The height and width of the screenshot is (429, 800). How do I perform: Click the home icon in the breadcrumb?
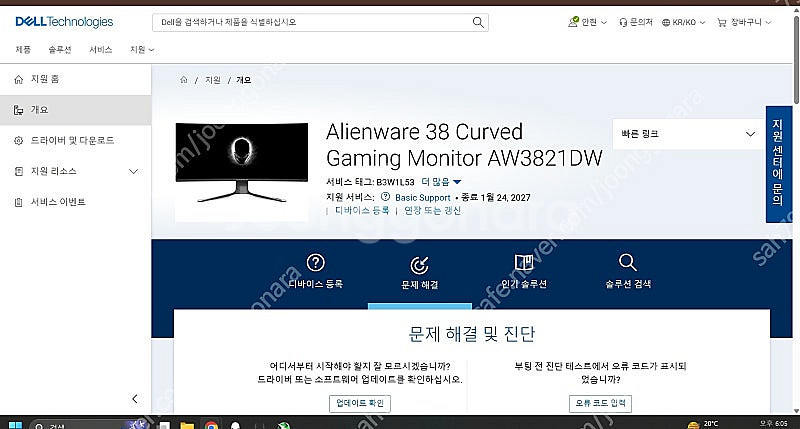pyautogui.click(x=184, y=80)
